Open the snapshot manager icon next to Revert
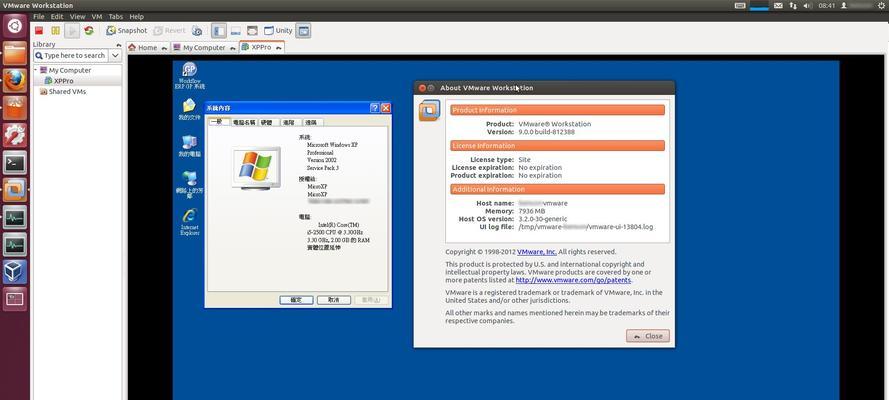The image size is (889, 400). [197, 31]
